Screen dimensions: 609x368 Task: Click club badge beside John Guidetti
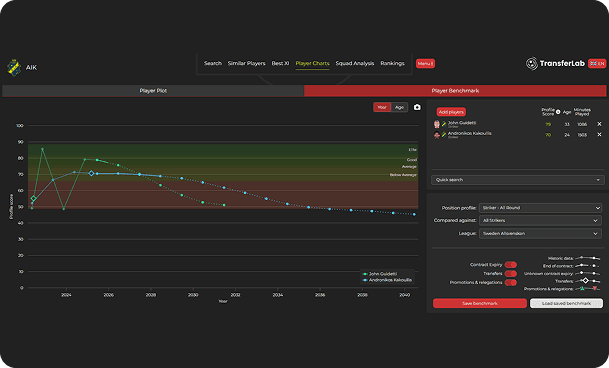click(x=444, y=124)
